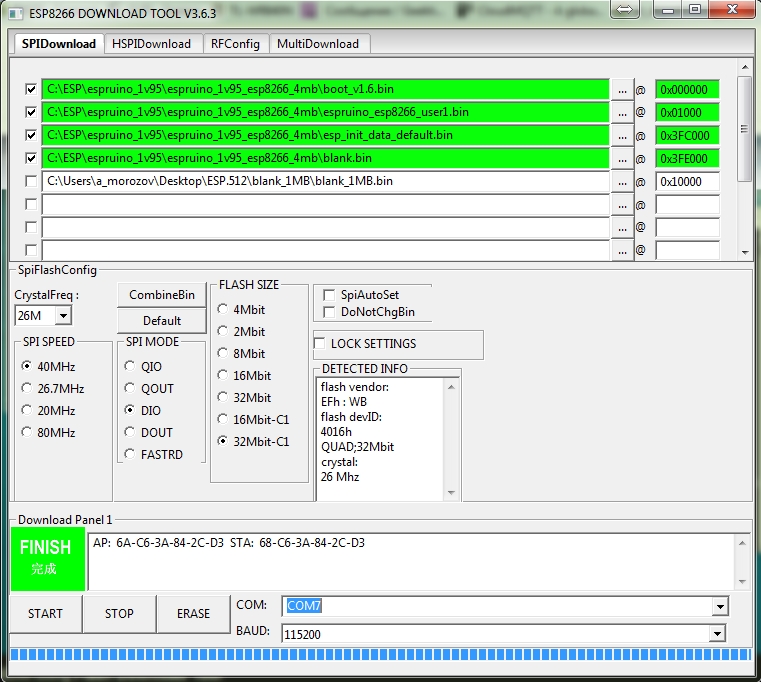Click the DETECTED INFO scroll down arrow
761x682 pixels.
click(451, 493)
